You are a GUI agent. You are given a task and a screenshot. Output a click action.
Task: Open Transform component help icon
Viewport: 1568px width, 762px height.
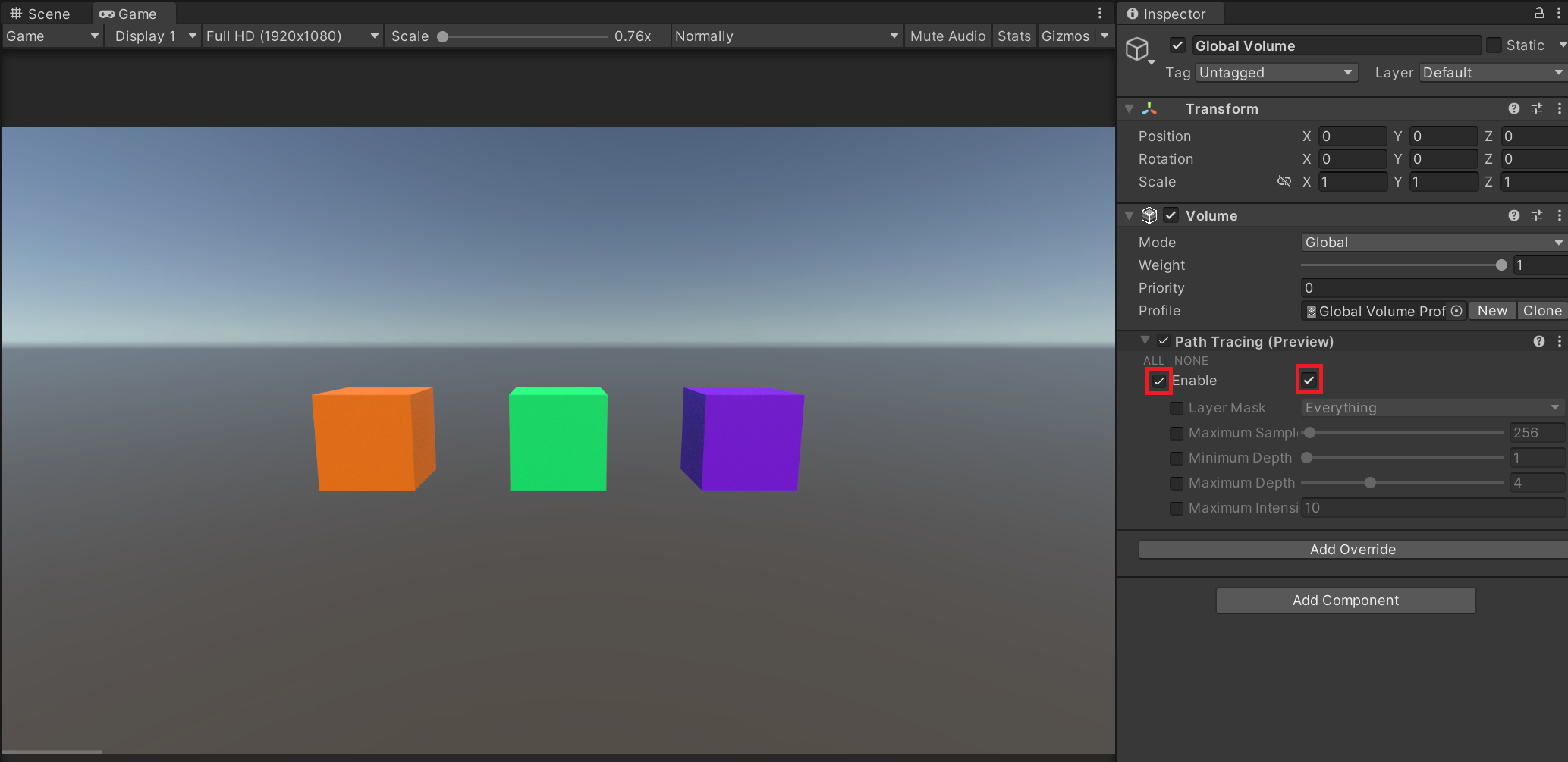1513,108
